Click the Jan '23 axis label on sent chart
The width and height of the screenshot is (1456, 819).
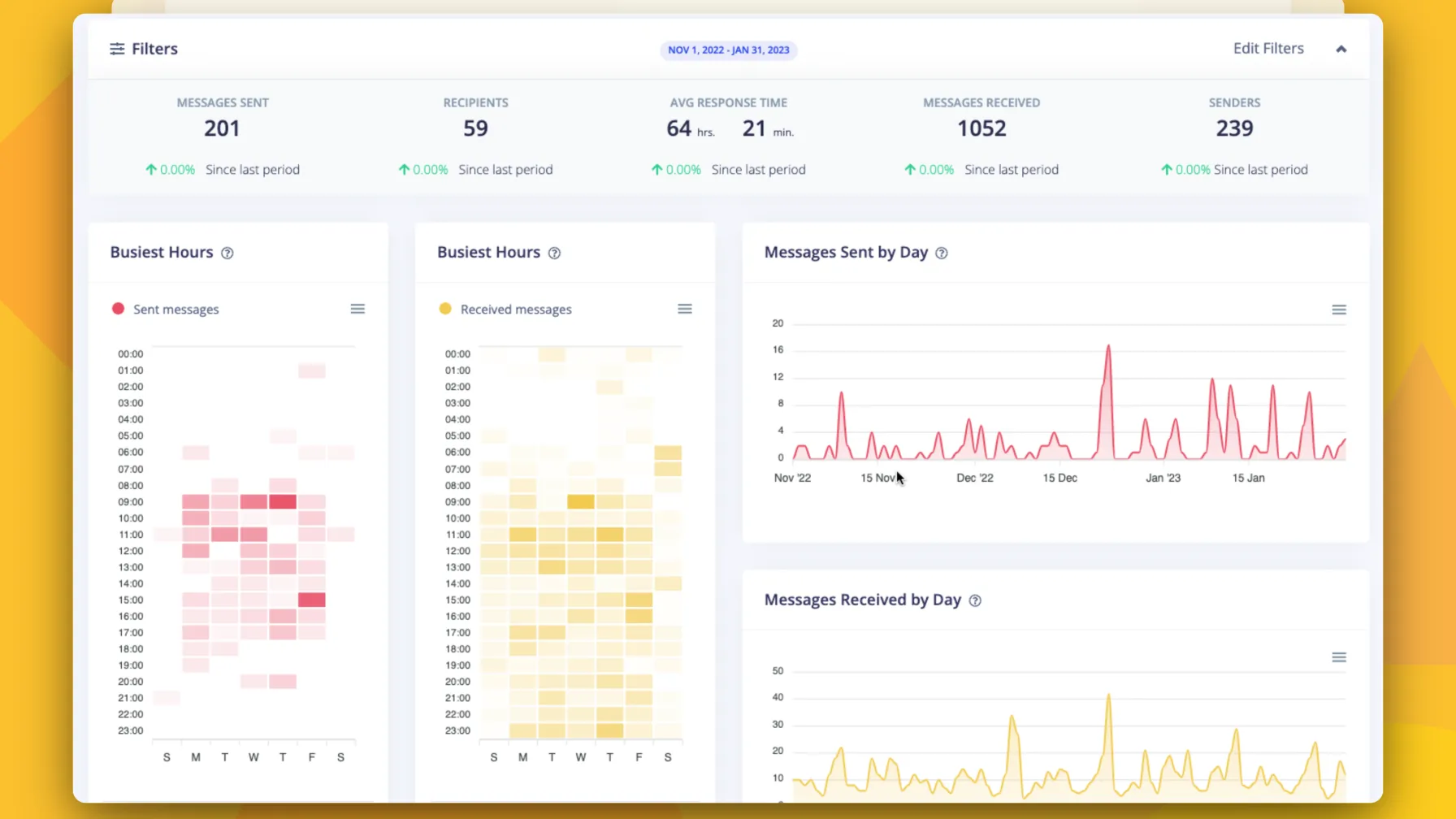[x=1163, y=478]
